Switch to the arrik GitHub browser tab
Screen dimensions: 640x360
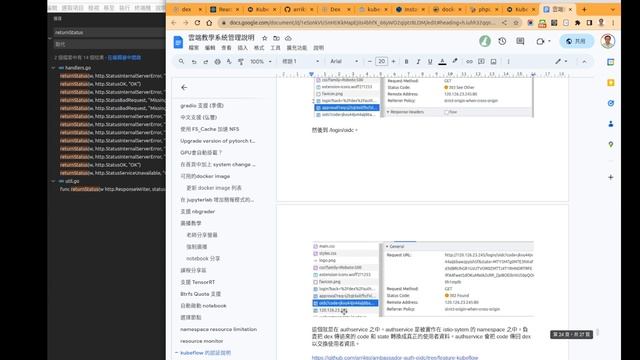(298, 9)
